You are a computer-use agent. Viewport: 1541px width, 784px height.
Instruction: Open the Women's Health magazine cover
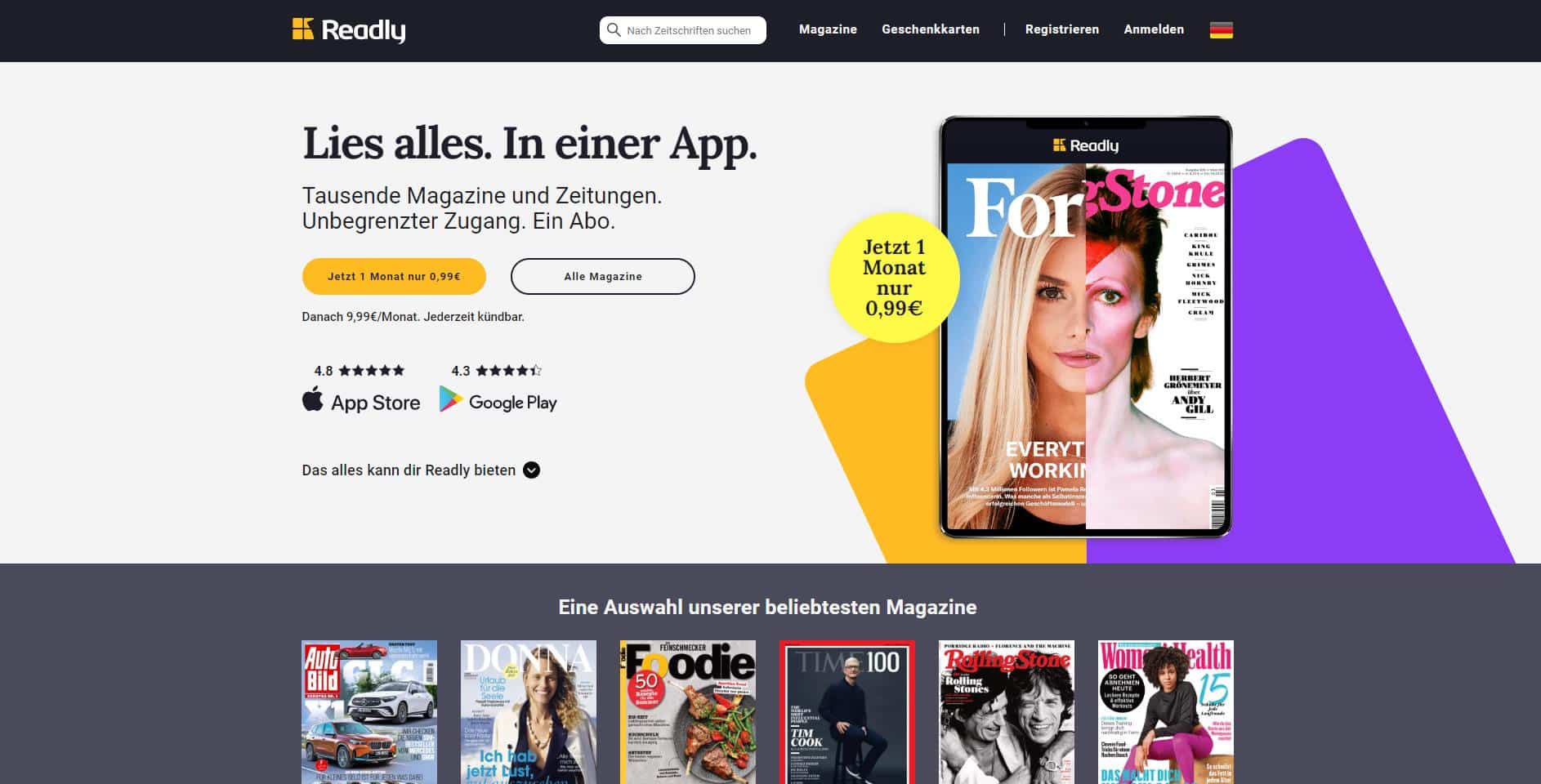point(1166,712)
